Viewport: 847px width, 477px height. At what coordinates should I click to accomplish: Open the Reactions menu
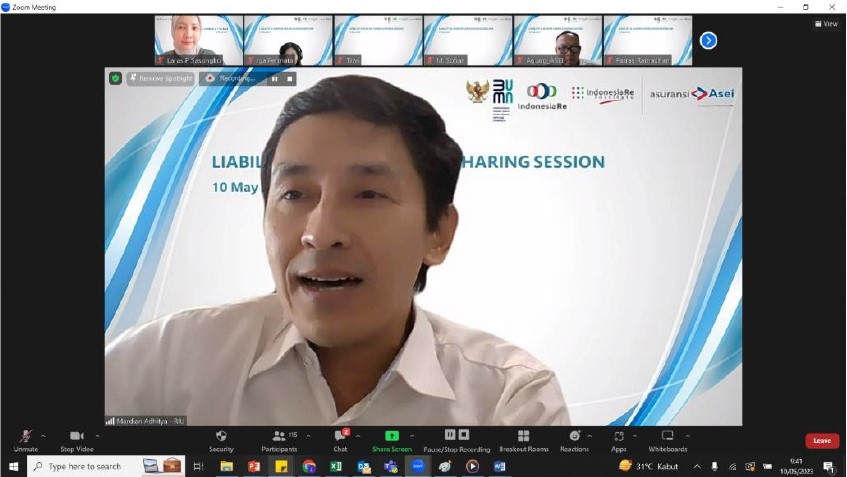574,440
